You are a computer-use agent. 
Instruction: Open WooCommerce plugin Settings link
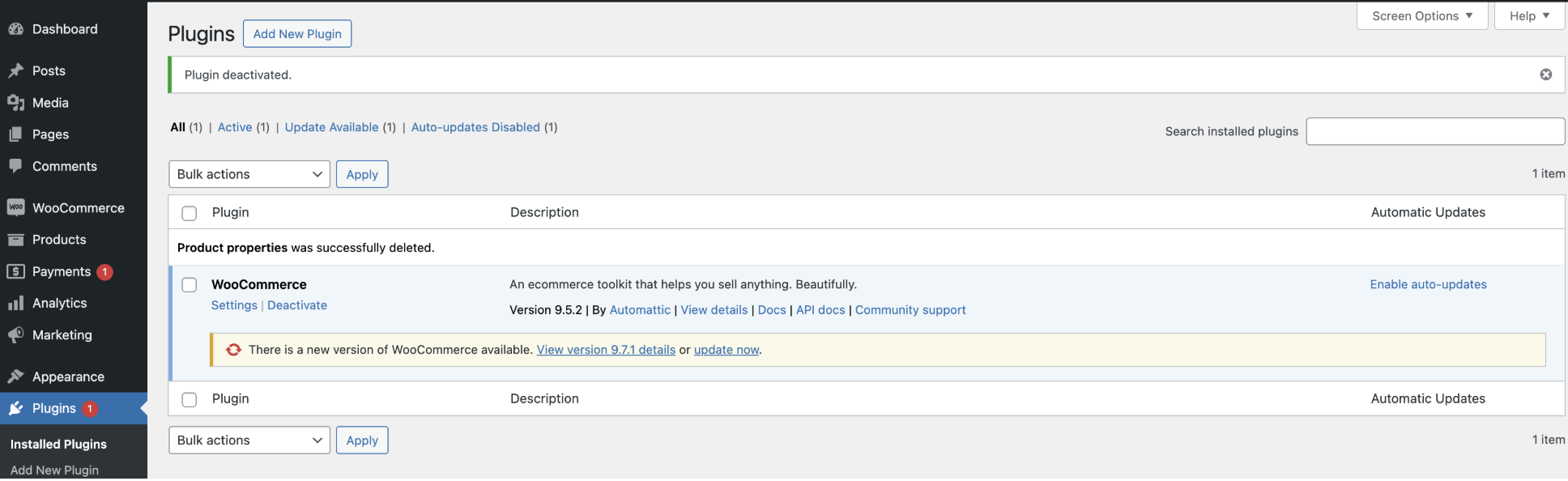pos(234,305)
